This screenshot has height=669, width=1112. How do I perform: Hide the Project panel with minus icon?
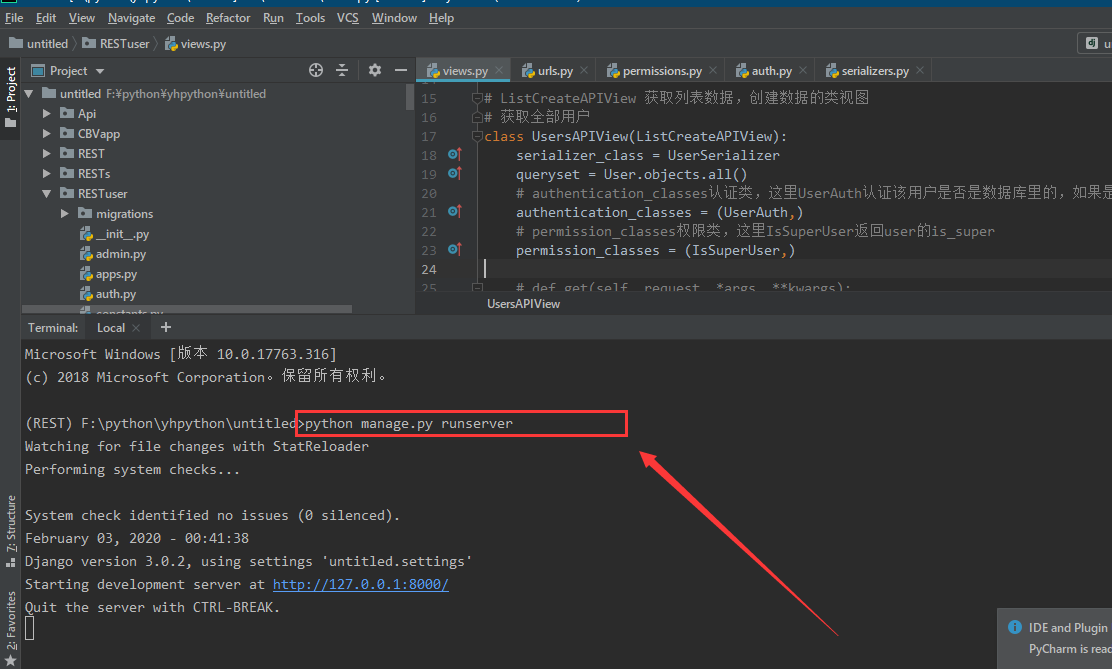point(401,70)
